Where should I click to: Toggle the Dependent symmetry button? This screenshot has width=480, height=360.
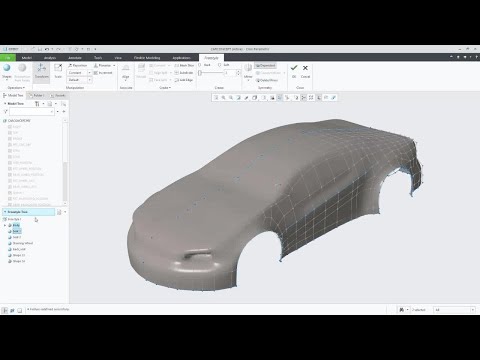point(265,65)
